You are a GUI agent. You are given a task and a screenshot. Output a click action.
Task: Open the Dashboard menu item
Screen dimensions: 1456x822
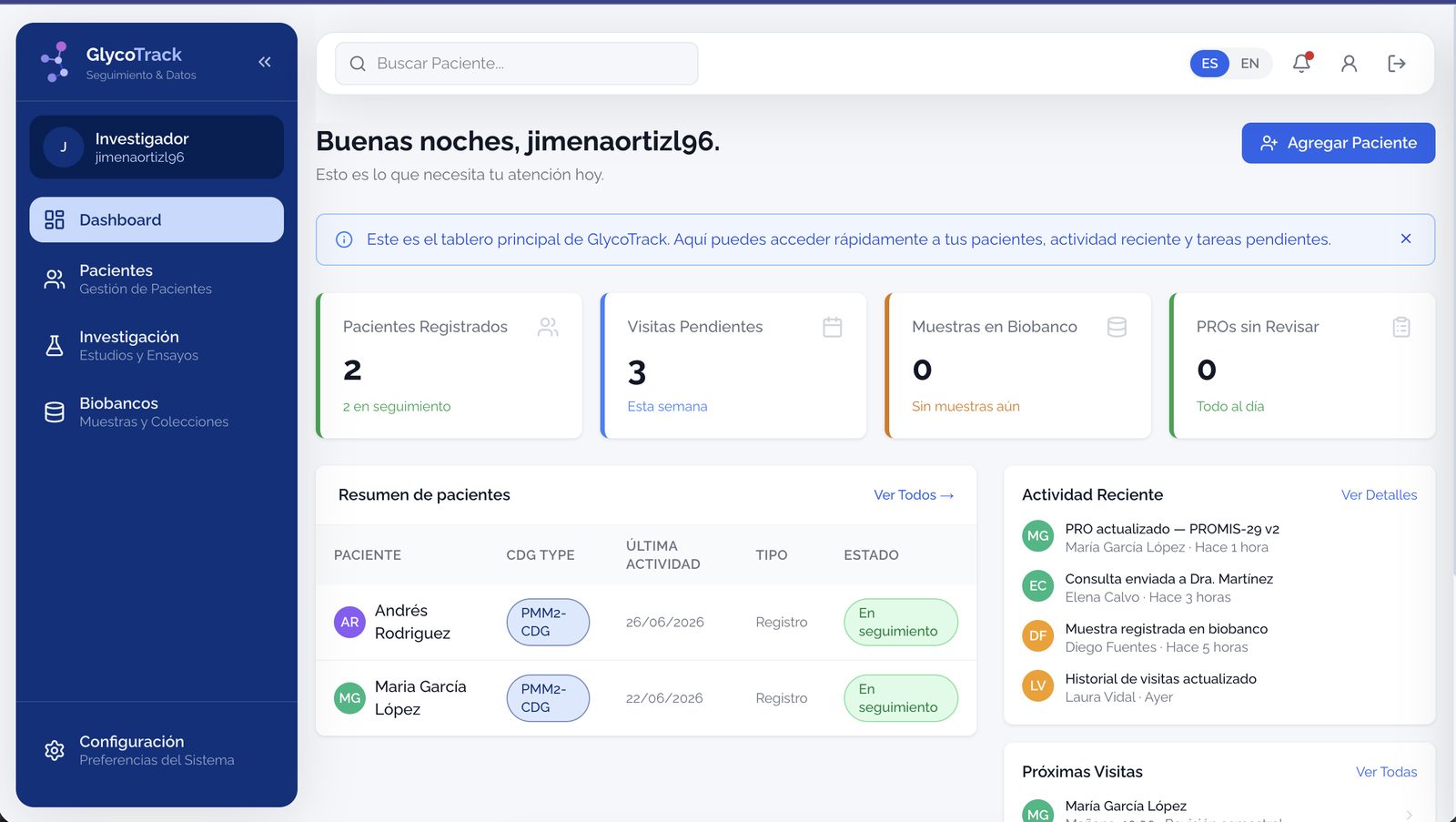tap(157, 219)
